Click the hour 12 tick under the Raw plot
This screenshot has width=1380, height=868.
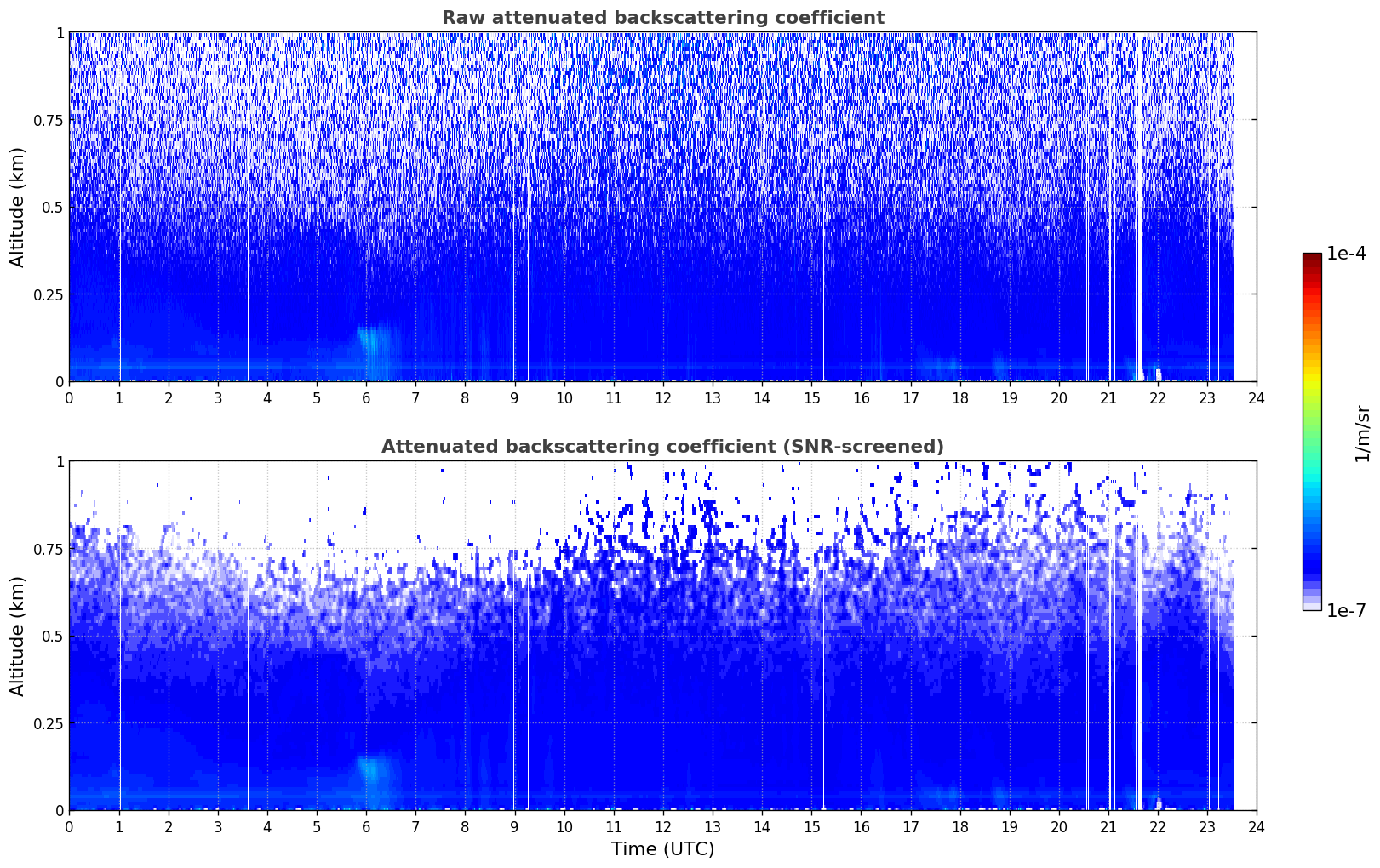(663, 397)
